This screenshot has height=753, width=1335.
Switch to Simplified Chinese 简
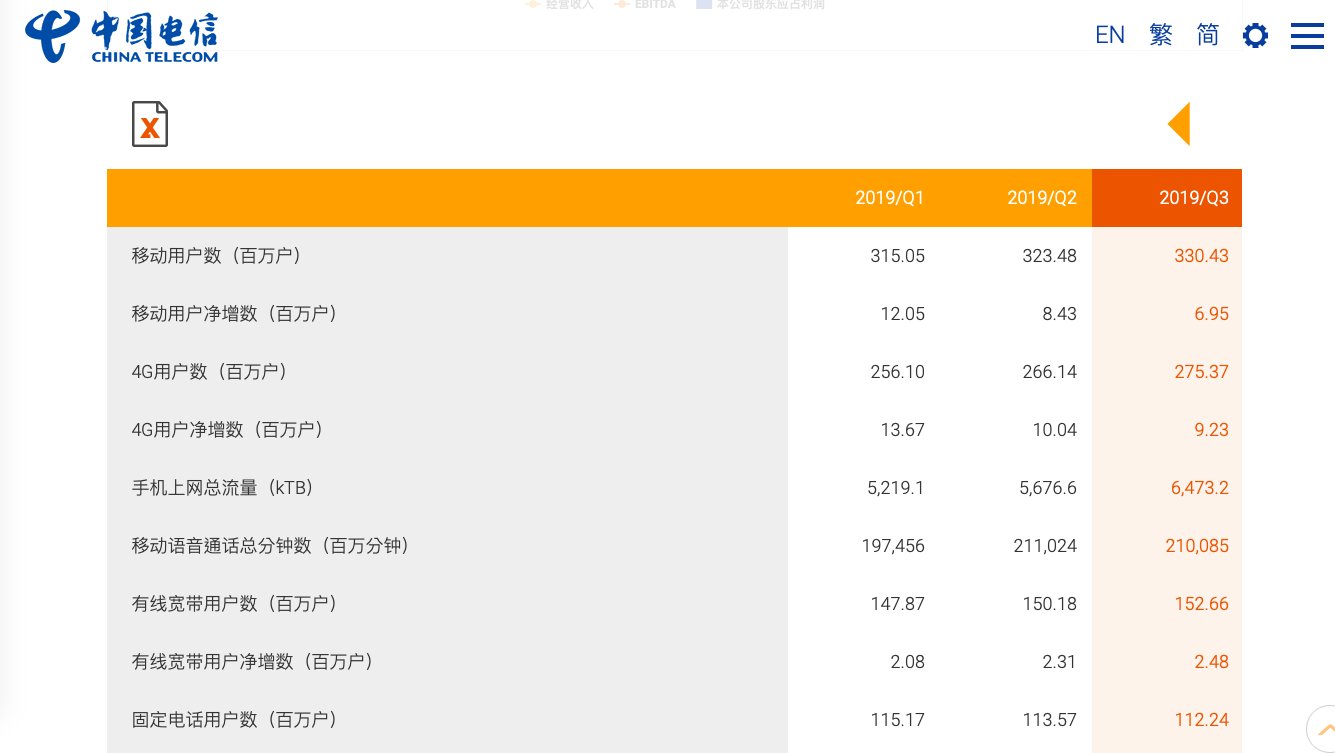pos(1208,35)
